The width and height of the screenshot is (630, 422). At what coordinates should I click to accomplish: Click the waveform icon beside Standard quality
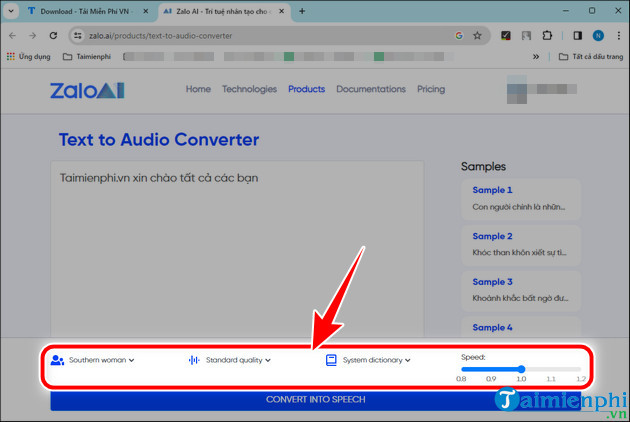pyautogui.click(x=194, y=360)
